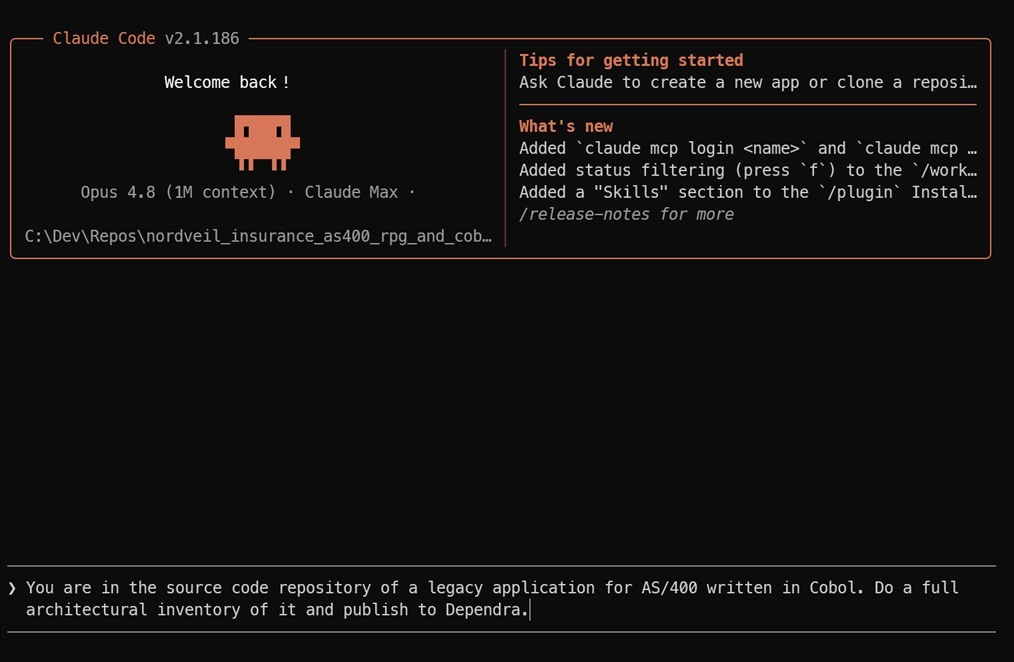Click the "What's new" heading
The width and height of the screenshot is (1014, 662).
566,126
